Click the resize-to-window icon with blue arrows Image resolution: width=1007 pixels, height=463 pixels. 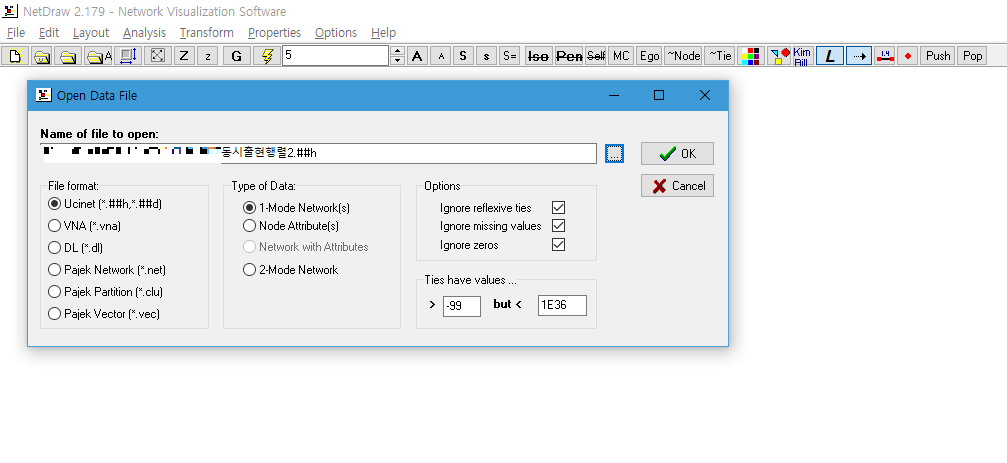[x=128, y=56]
